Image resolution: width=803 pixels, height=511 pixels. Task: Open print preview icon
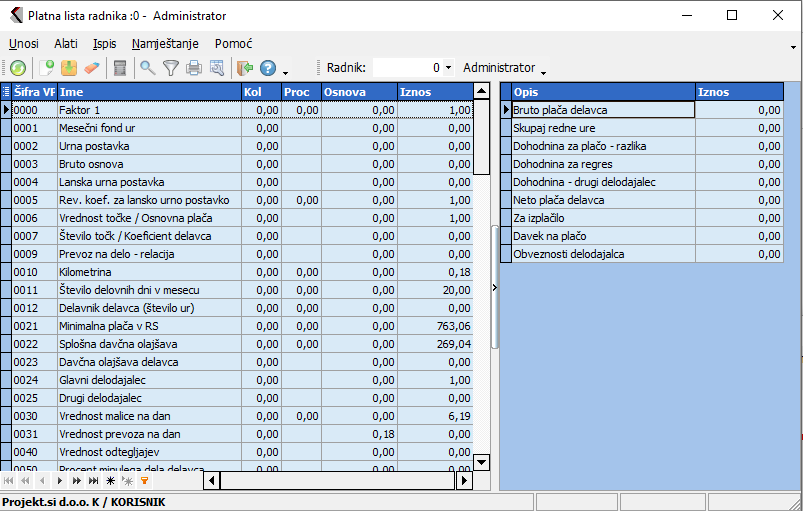pyautogui.click(x=217, y=68)
